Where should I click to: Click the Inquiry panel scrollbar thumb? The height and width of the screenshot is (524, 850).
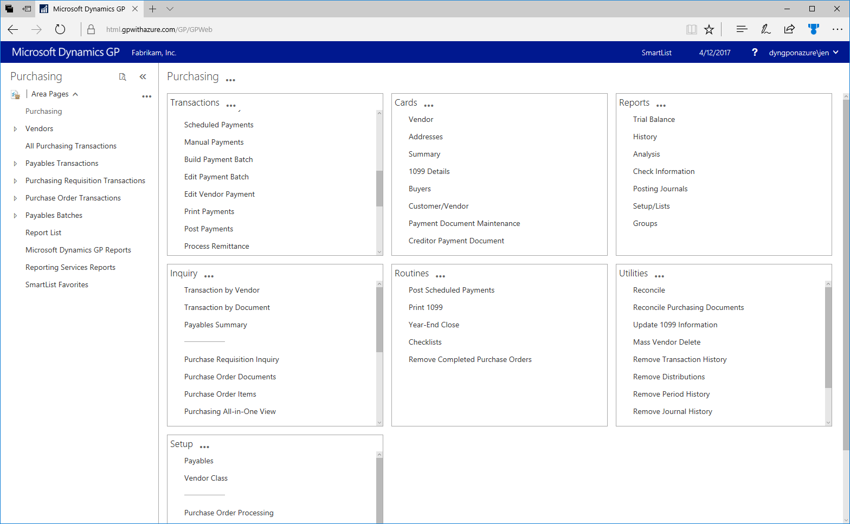pos(379,320)
